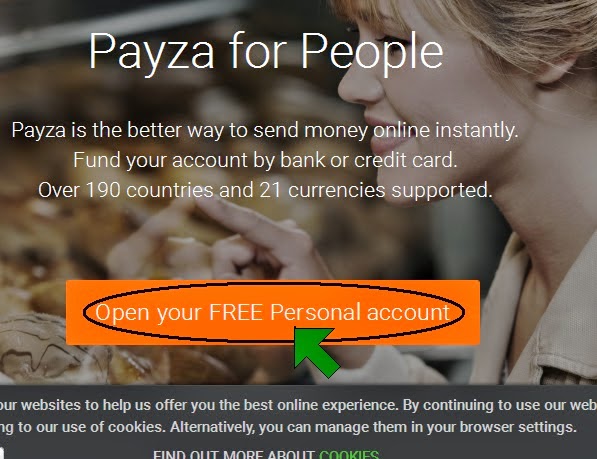This screenshot has width=597, height=459.
Task: Click the white partial button at the cookie bar edge
Action: click(2, 453)
